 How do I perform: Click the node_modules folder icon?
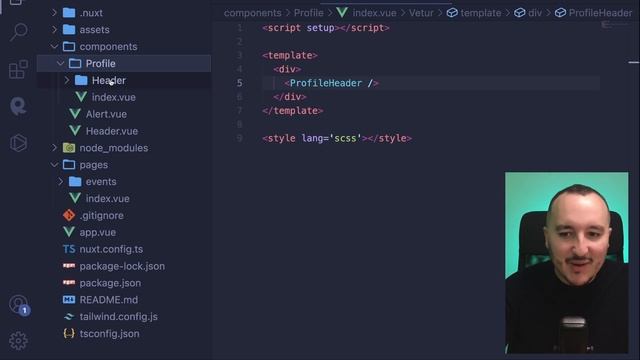[x=69, y=148]
